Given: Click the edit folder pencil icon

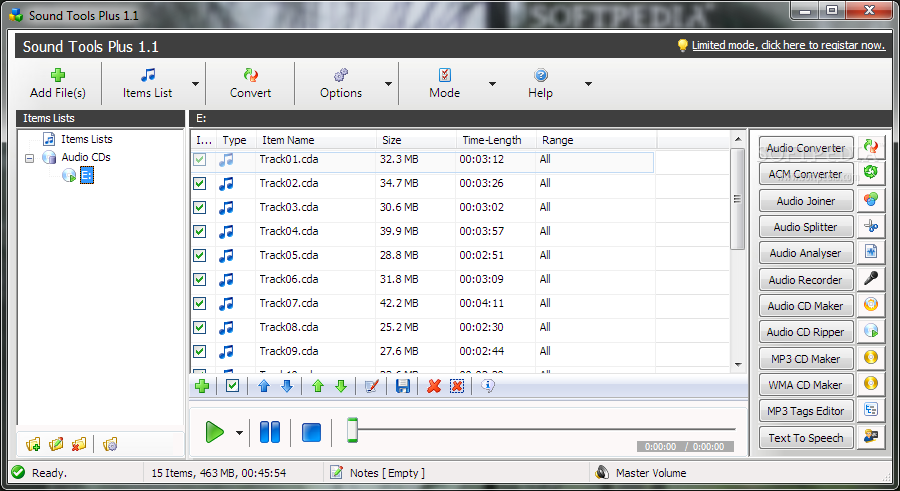Looking at the screenshot, I should coord(56,444).
